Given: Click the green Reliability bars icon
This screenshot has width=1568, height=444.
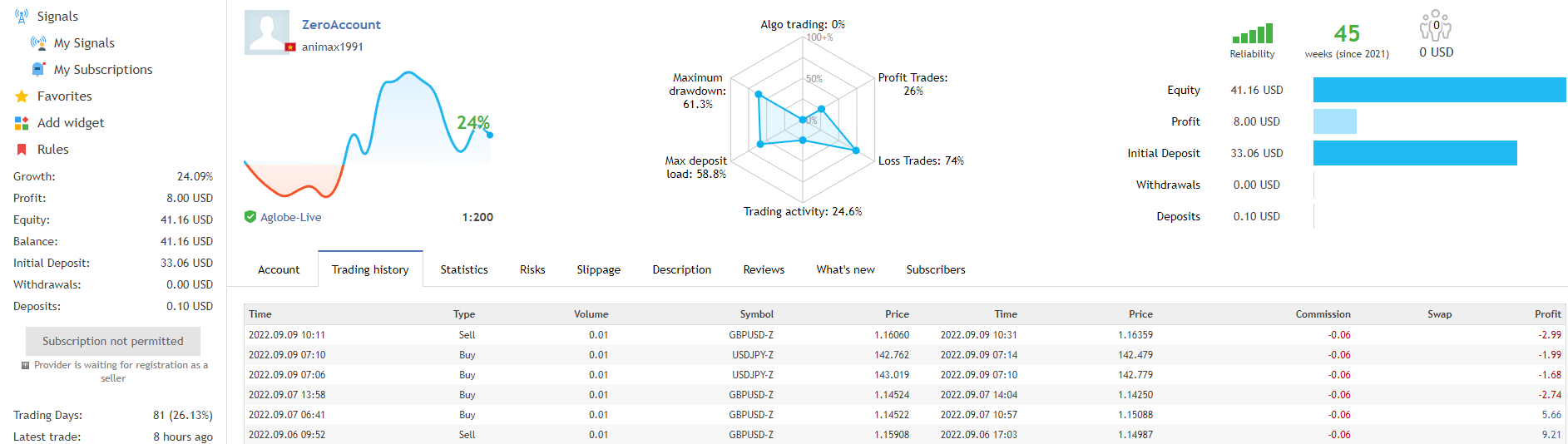Looking at the screenshot, I should coord(1252,34).
